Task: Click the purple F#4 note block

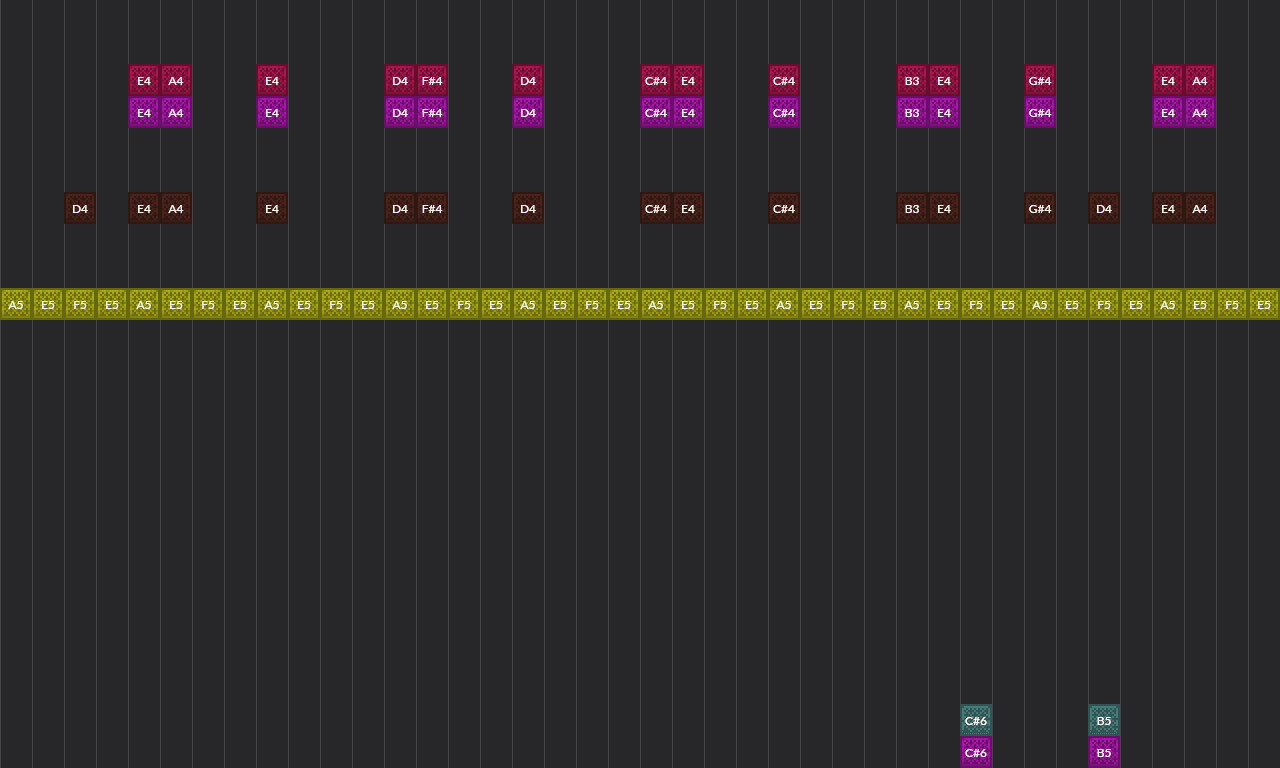Action: [x=432, y=112]
